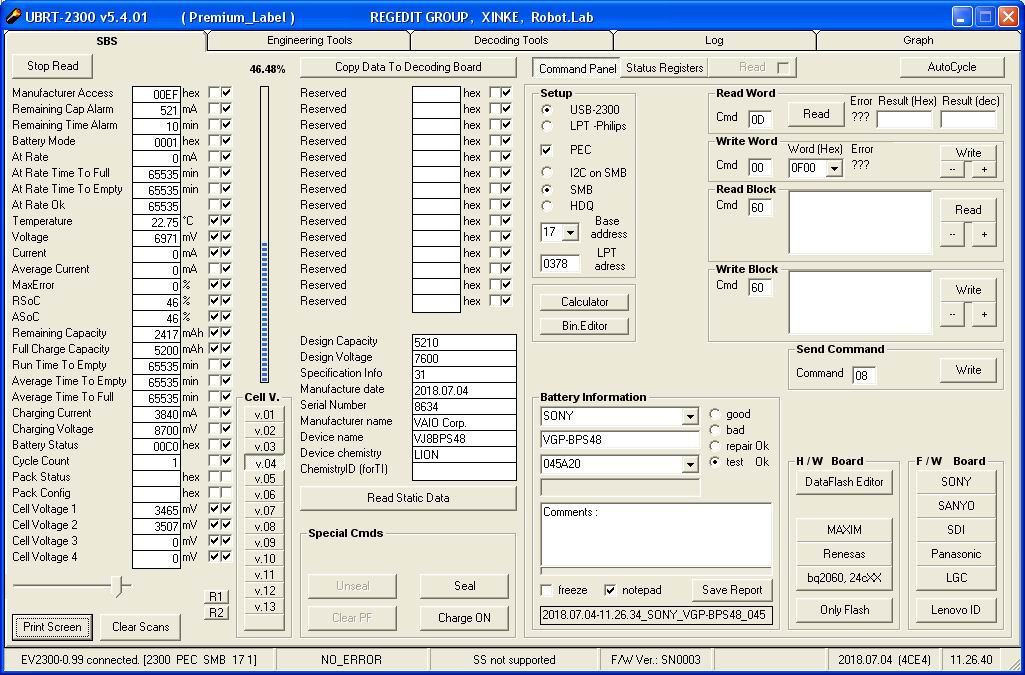
Task: Click the scan slider handle
Action: (x=118, y=586)
